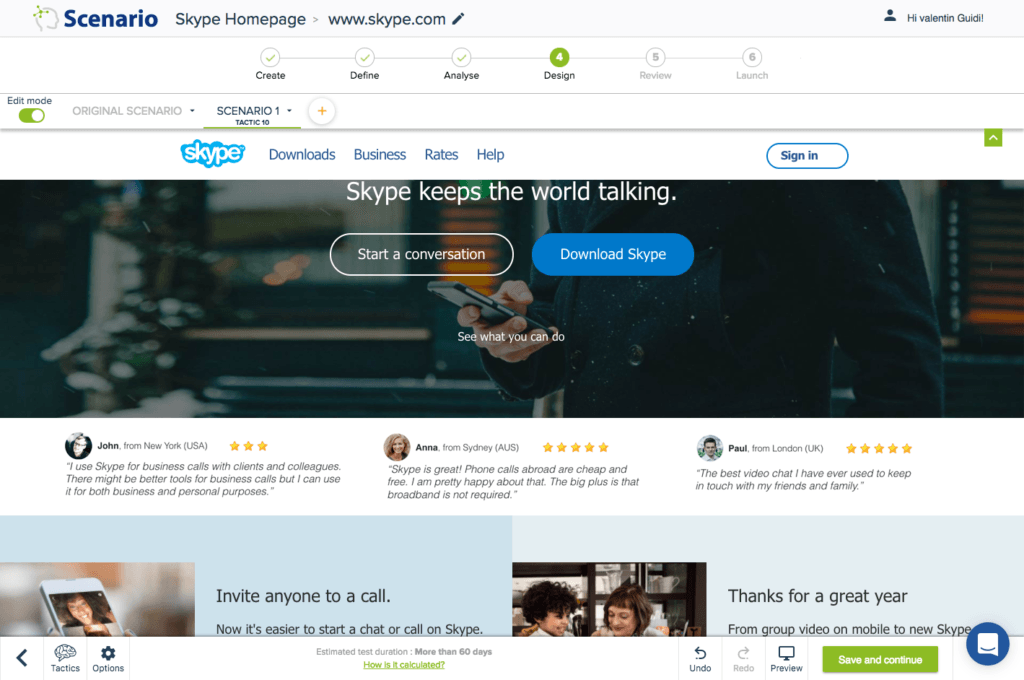Click the Create step checkmark circle
This screenshot has height=680, width=1024.
(270, 57)
